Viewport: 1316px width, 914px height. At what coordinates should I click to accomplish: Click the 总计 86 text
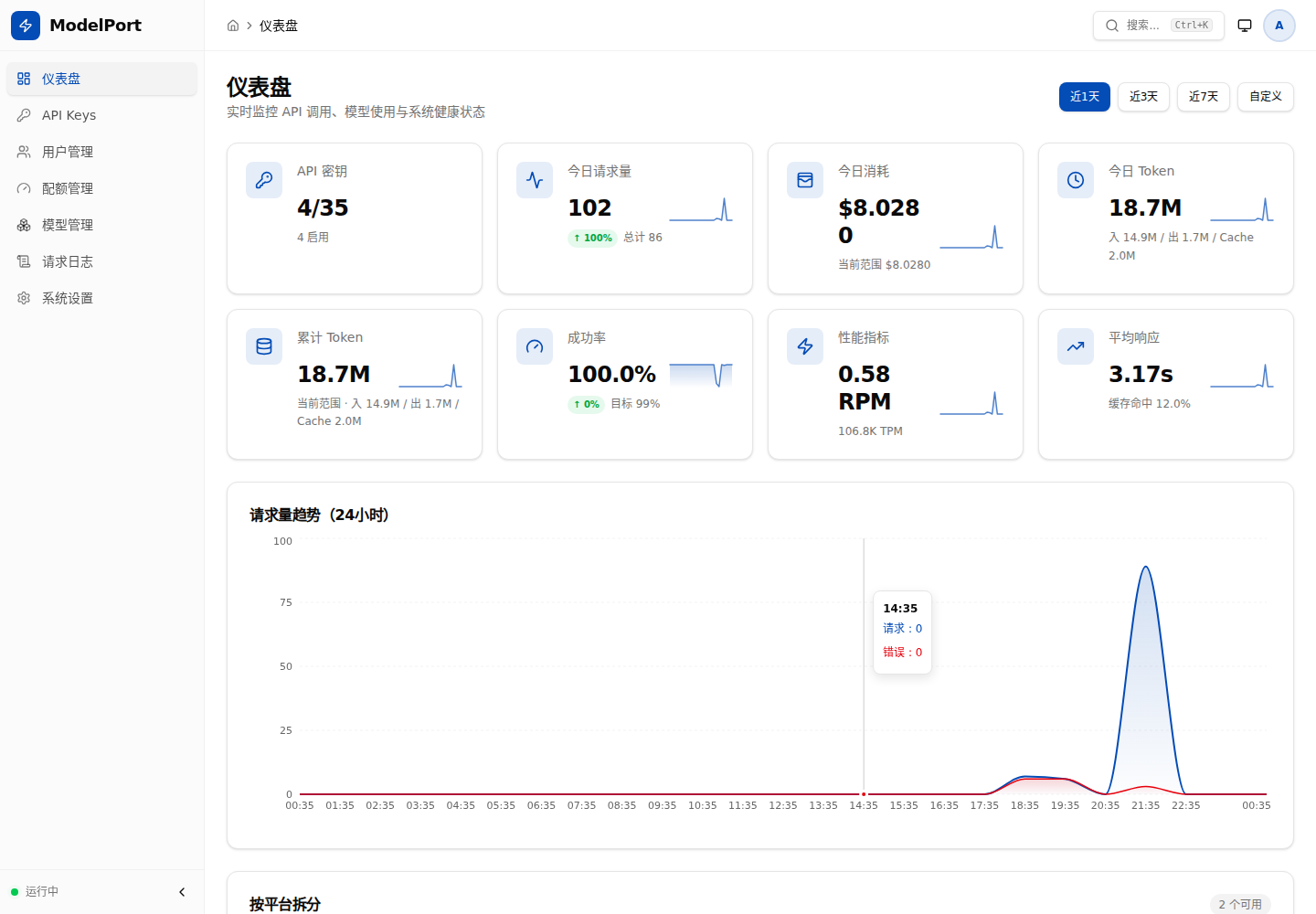[643, 238]
